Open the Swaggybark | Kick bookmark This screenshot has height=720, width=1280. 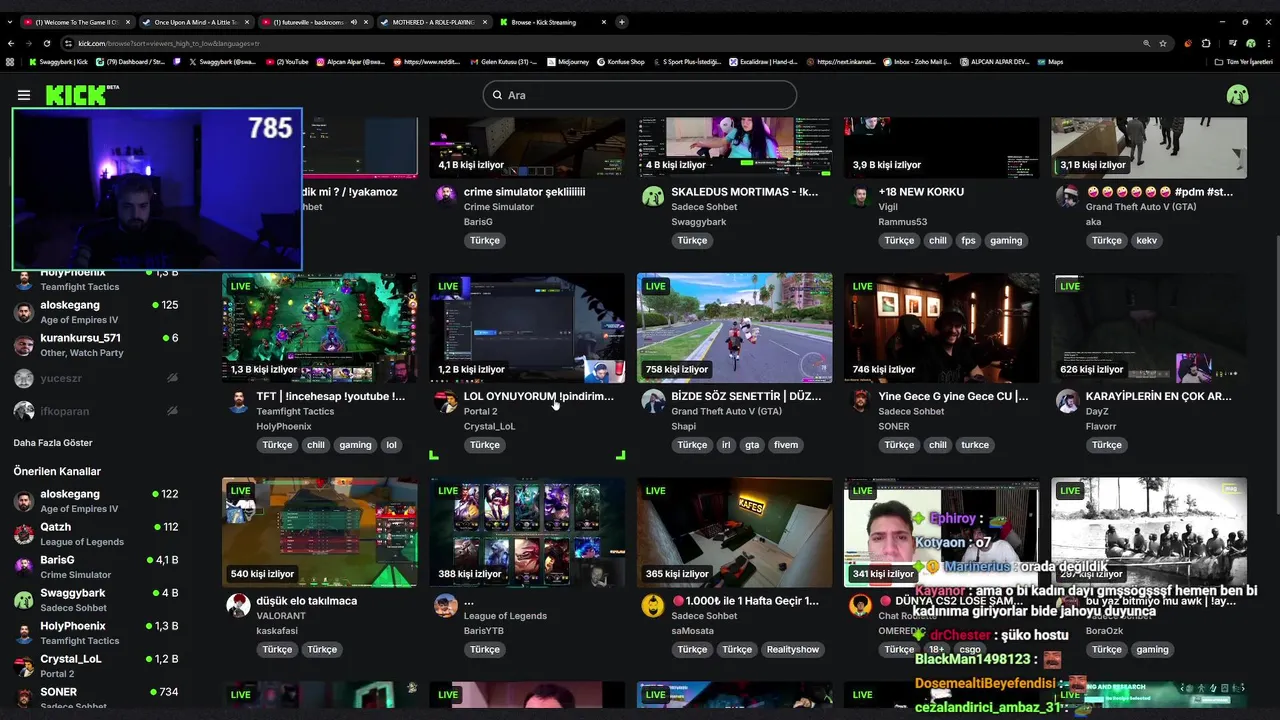(58, 62)
